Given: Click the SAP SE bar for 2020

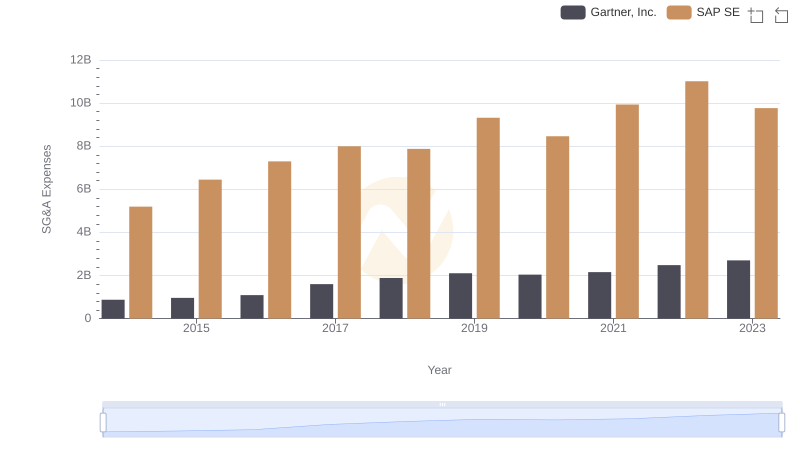Looking at the screenshot, I should coord(558,227).
